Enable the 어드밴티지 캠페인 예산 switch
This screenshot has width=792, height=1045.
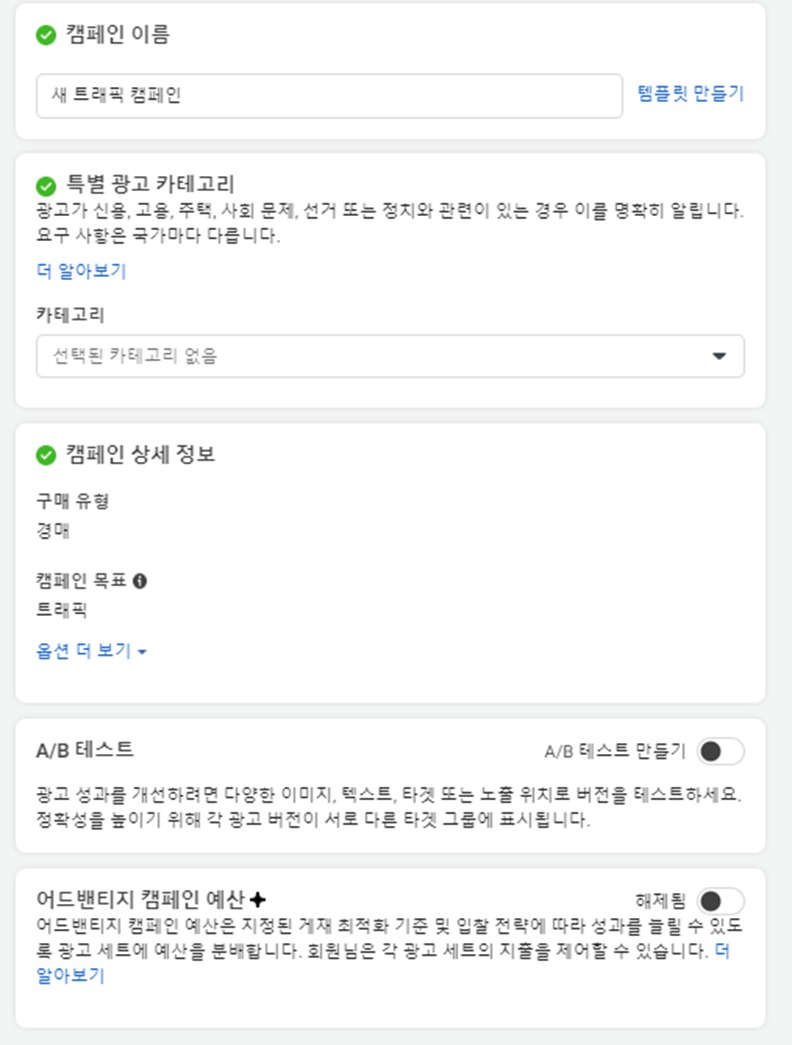tap(721, 902)
